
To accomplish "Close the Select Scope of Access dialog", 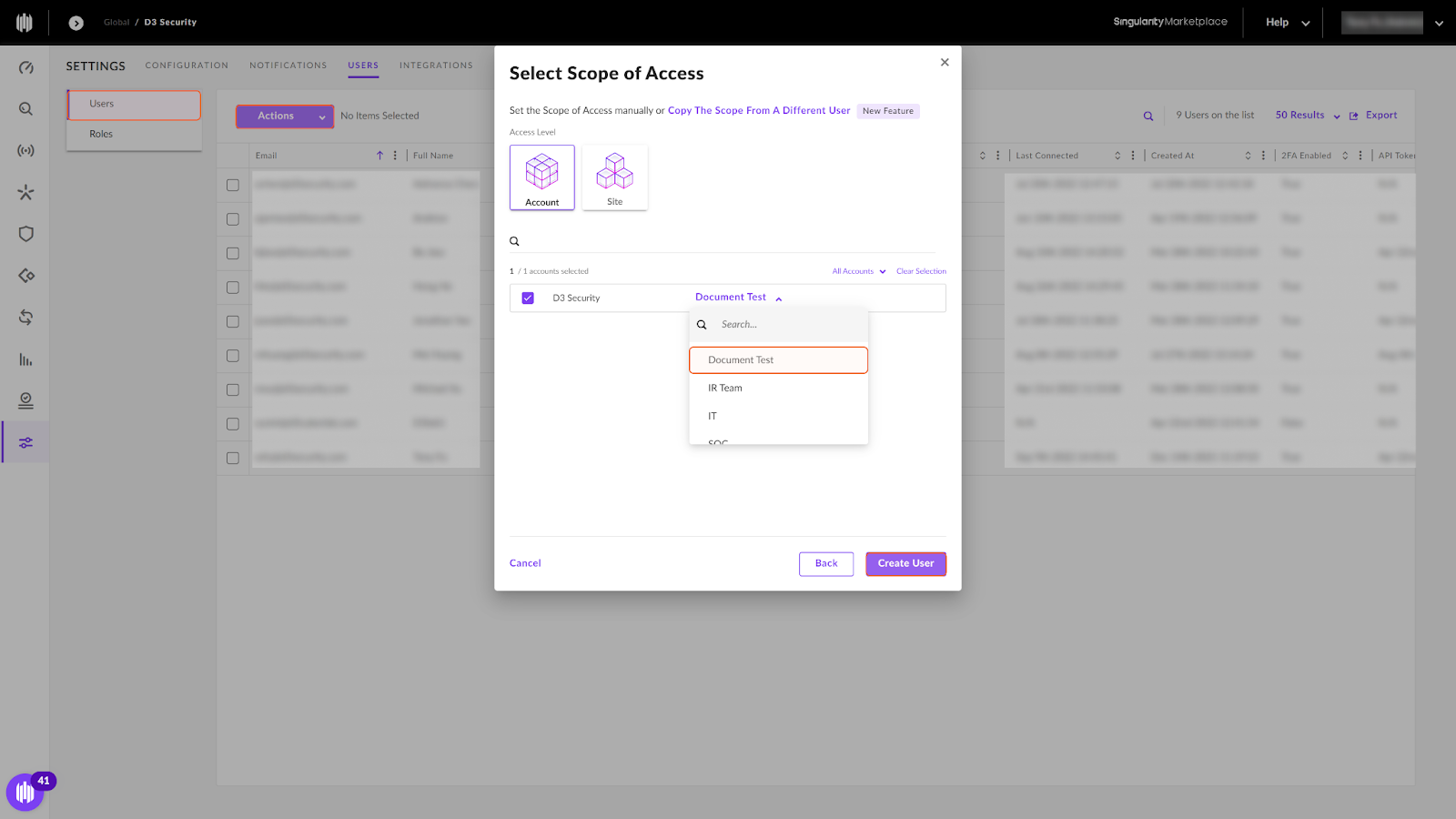I will (x=945, y=63).
